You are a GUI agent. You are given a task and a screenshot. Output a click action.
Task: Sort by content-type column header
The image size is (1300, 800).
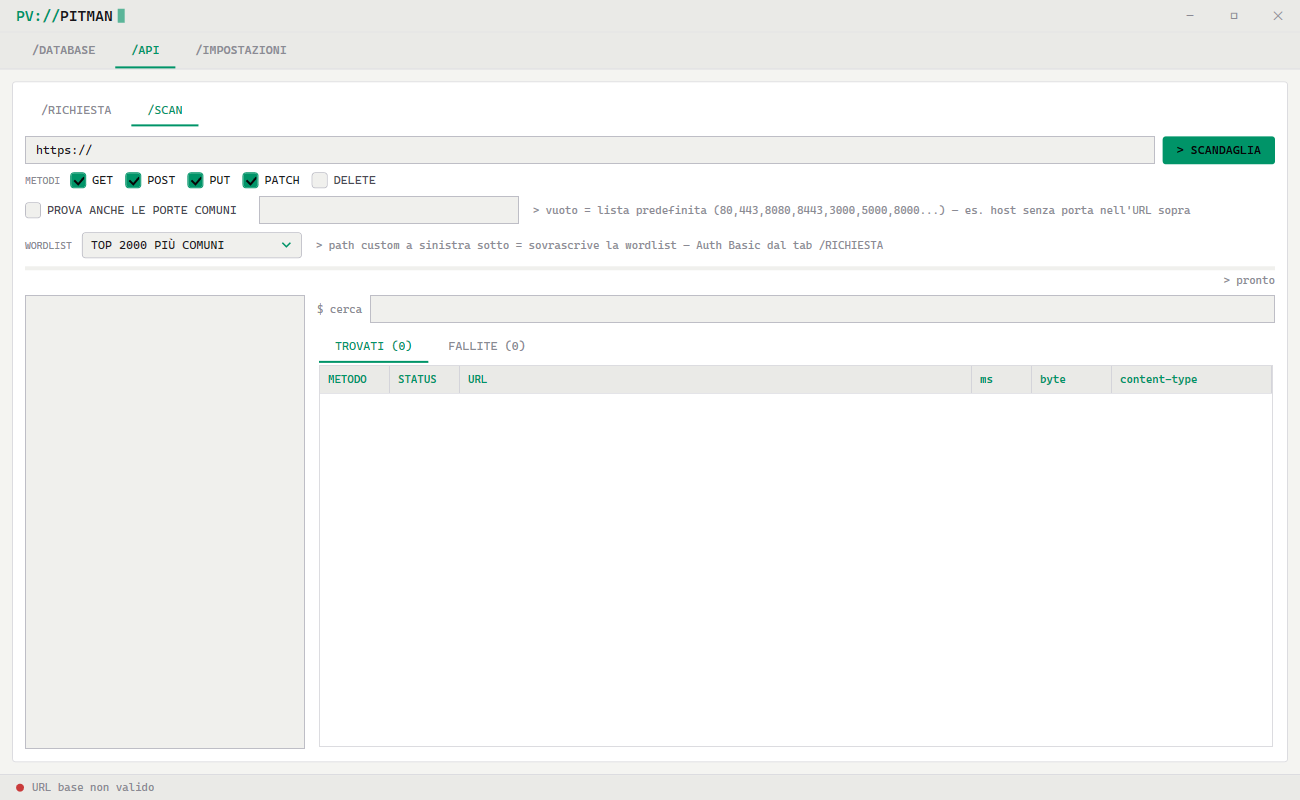[1191, 380]
